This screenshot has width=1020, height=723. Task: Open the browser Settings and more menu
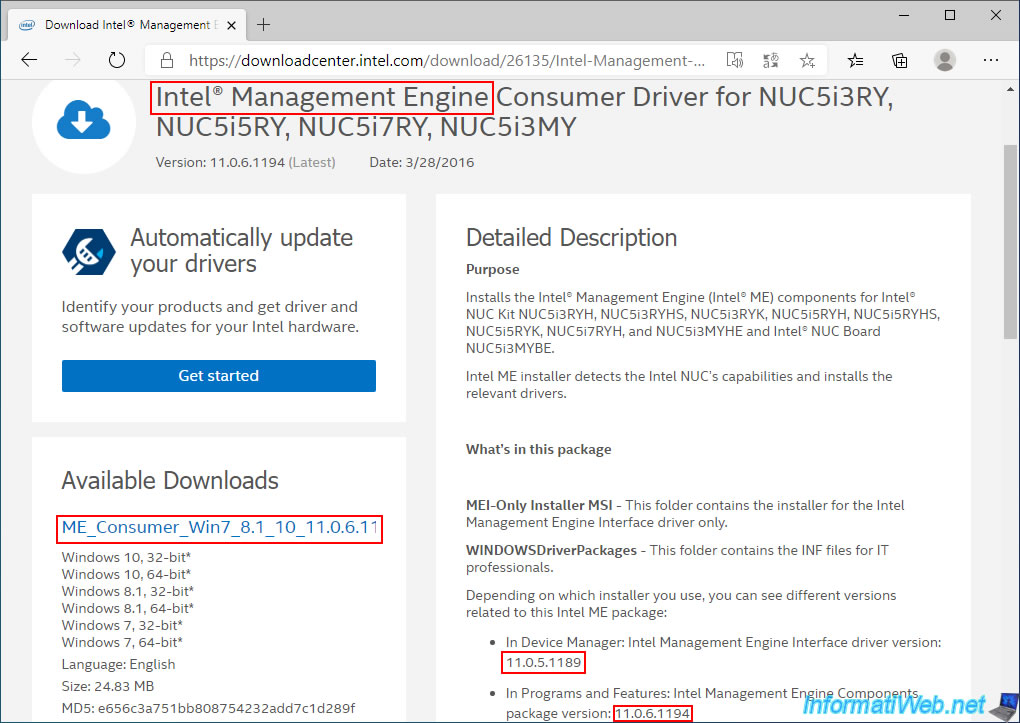[x=991, y=61]
